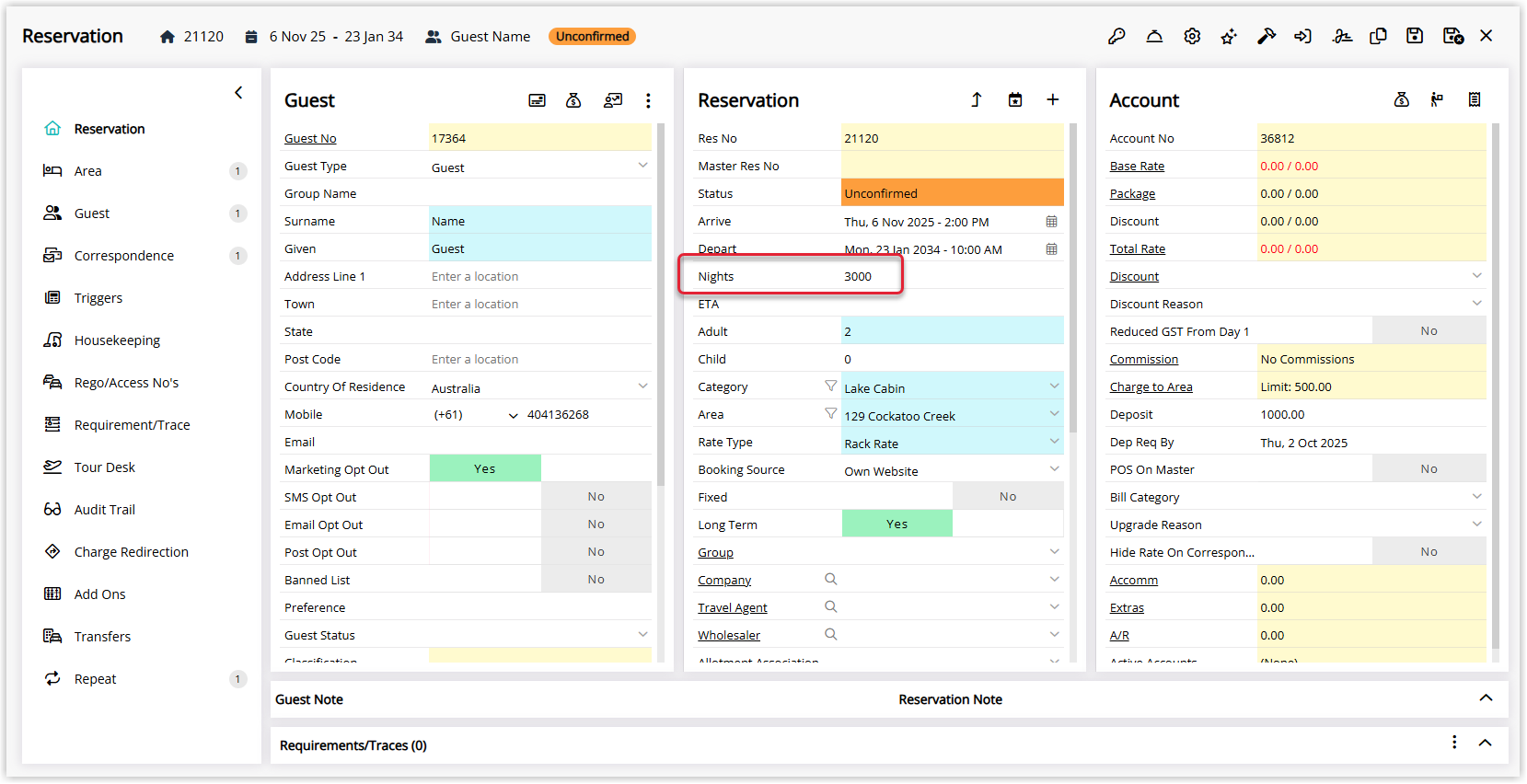The width and height of the screenshot is (1527, 784).
Task: Click plus icon in Reservation panel
Action: (x=1053, y=99)
